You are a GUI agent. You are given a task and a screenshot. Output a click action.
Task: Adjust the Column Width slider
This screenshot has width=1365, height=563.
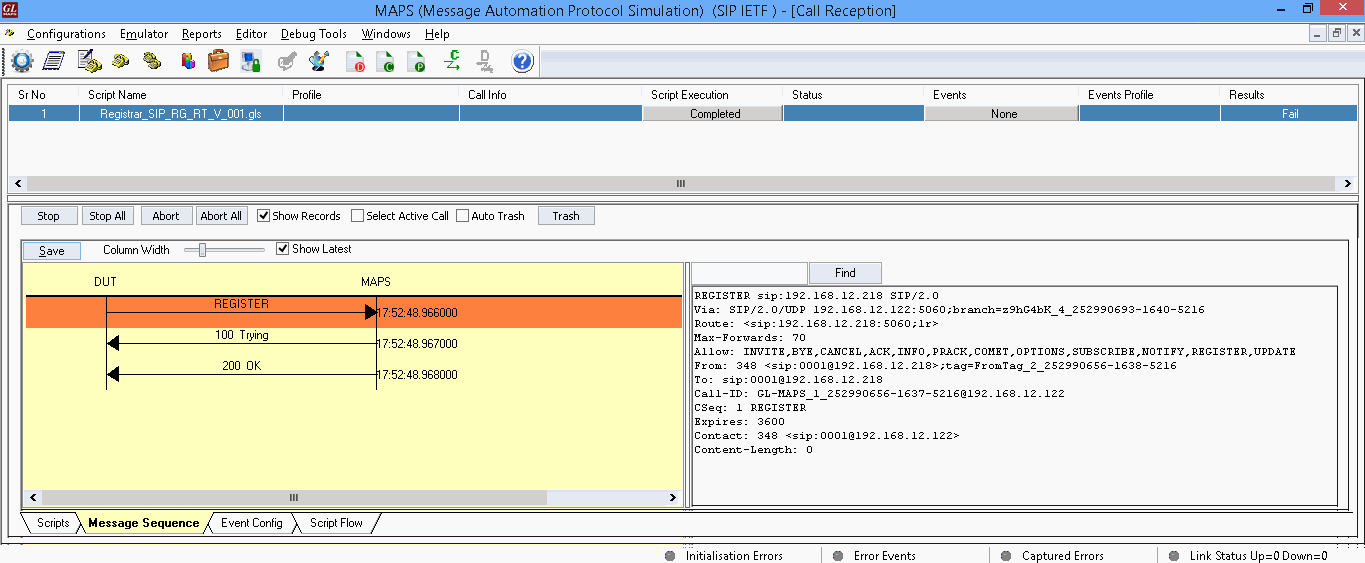[203, 250]
